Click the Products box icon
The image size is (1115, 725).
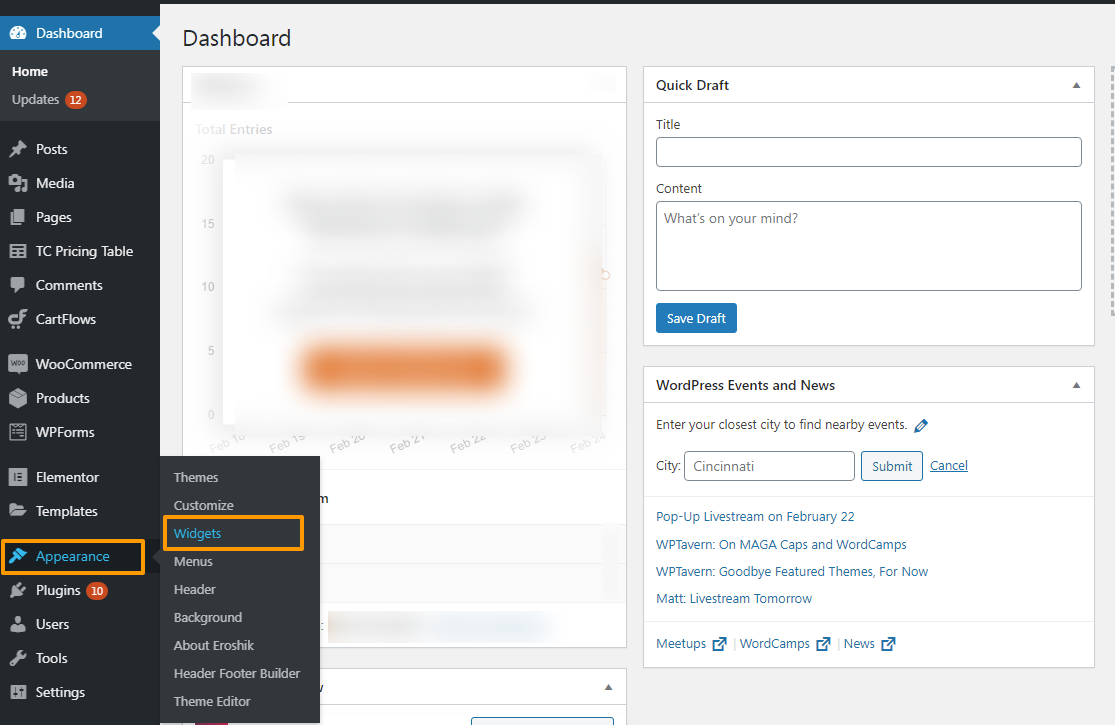coord(18,398)
